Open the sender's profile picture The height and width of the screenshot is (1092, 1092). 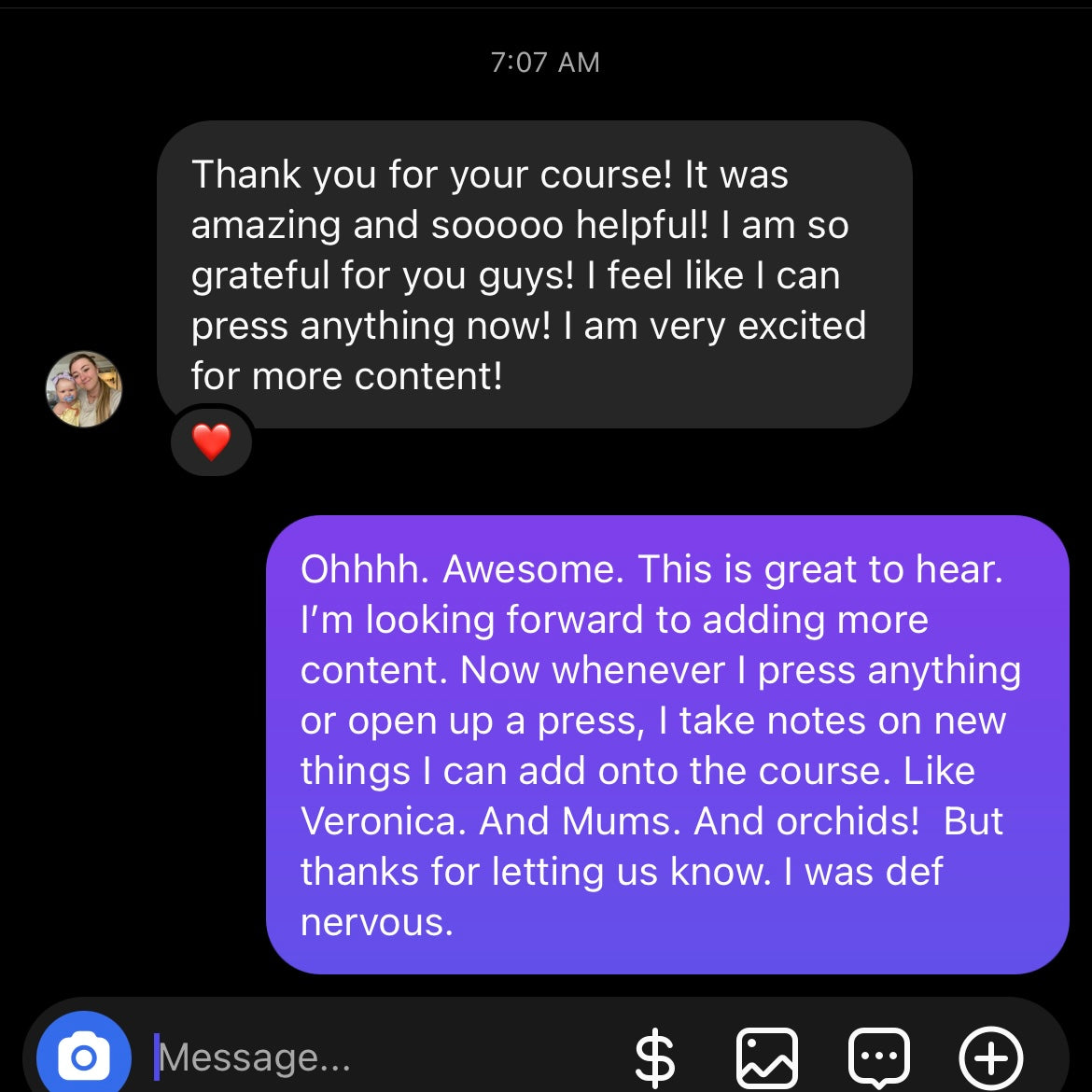tap(84, 388)
